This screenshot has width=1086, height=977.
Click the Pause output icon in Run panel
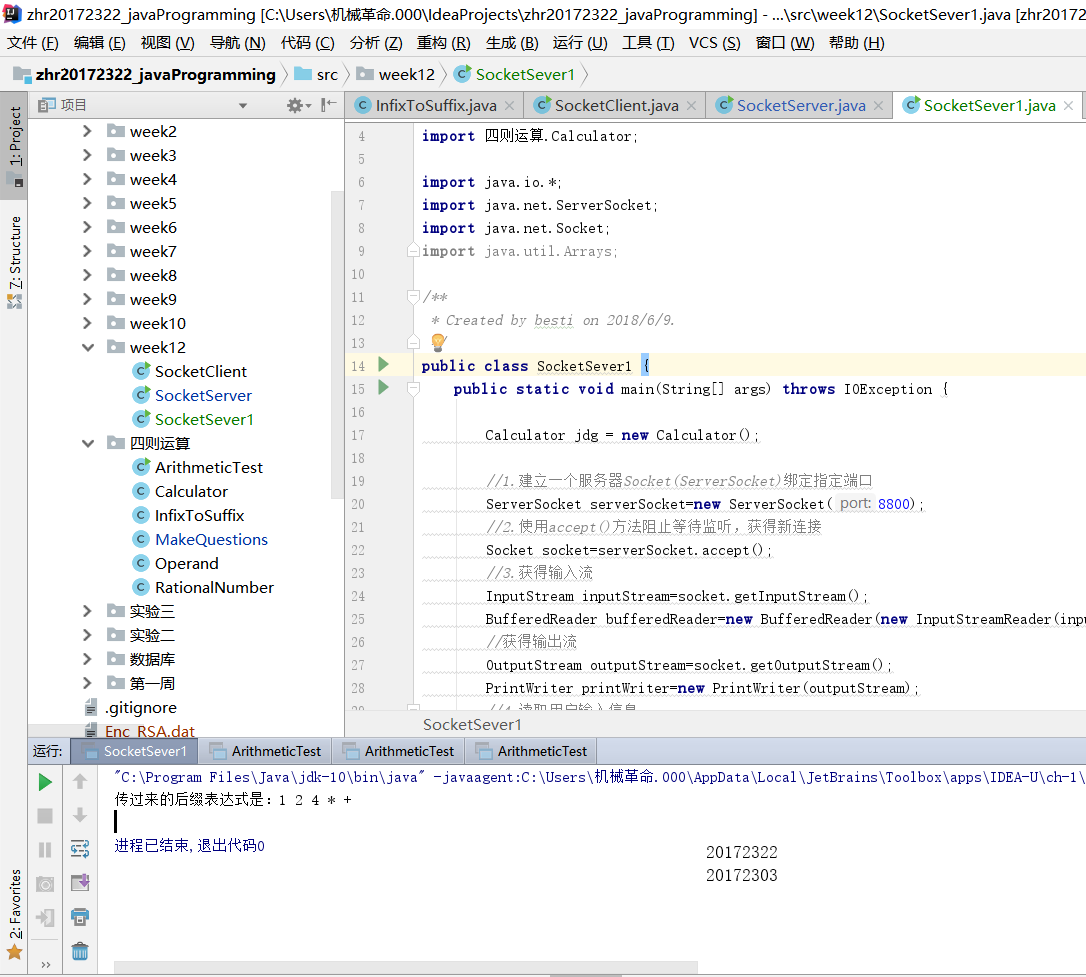[45, 850]
